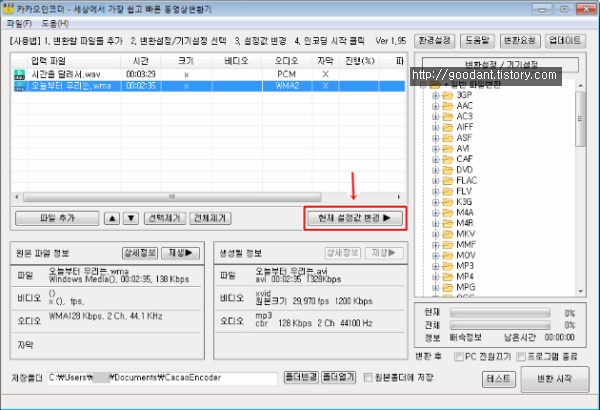Click the M4A folder icon
Viewport: 600px width, 410px height.
[x=448, y=213]
